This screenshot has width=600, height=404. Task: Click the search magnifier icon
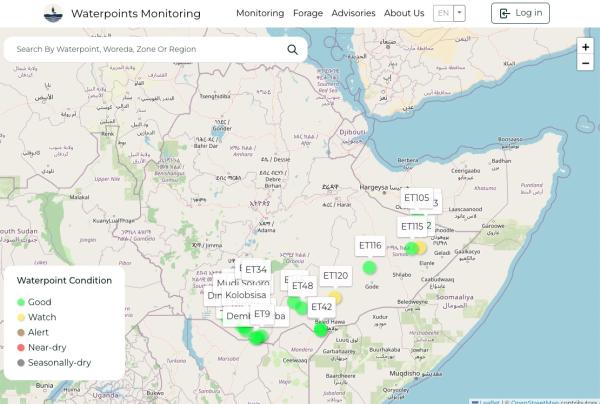click(293, 49)
